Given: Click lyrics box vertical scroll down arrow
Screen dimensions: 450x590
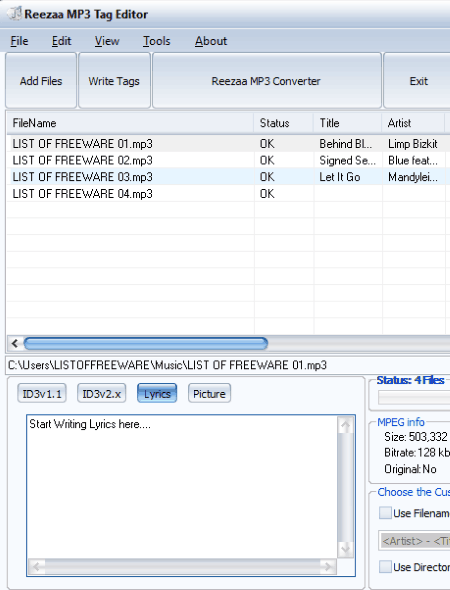Looking at the screenshot, I should pyautogui.click(x=345, y=549).
